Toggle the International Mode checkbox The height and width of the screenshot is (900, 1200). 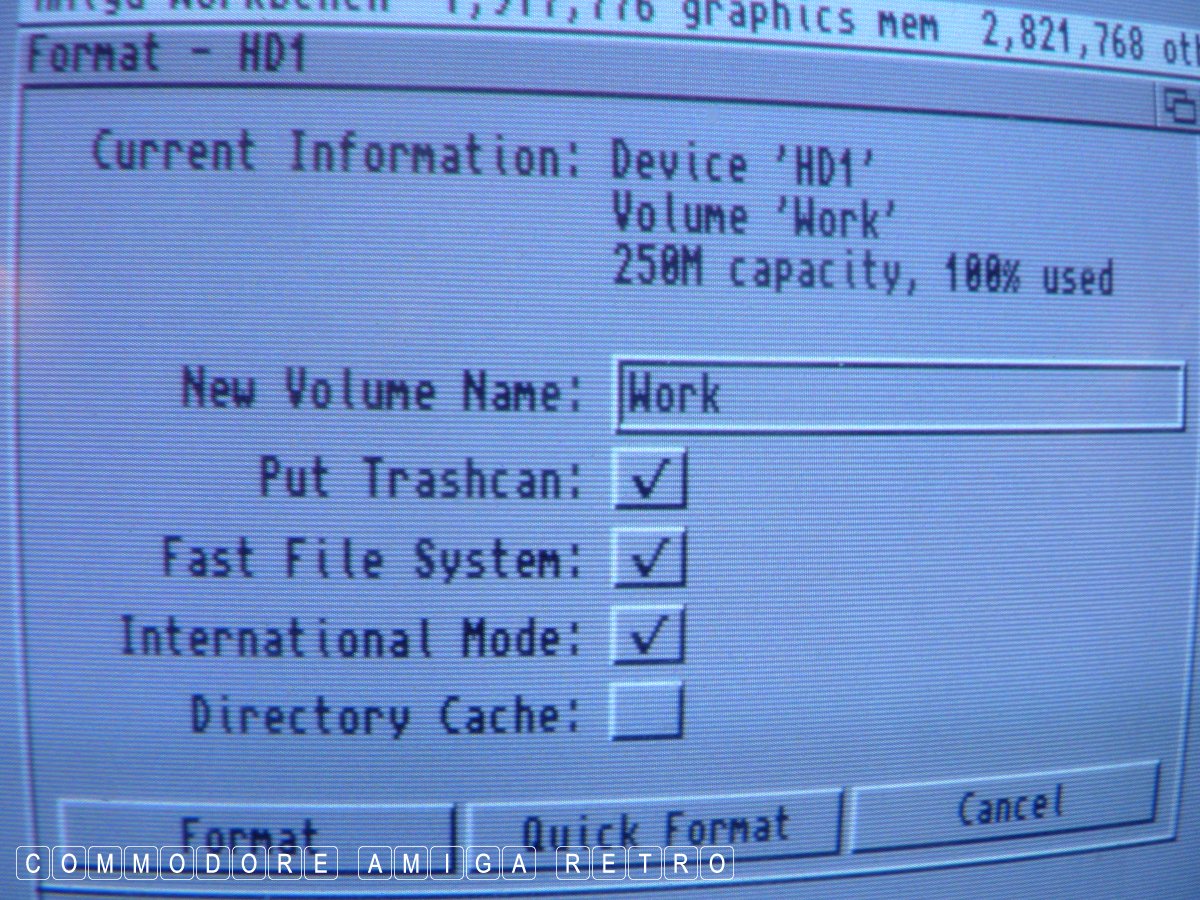click(649, 636)
